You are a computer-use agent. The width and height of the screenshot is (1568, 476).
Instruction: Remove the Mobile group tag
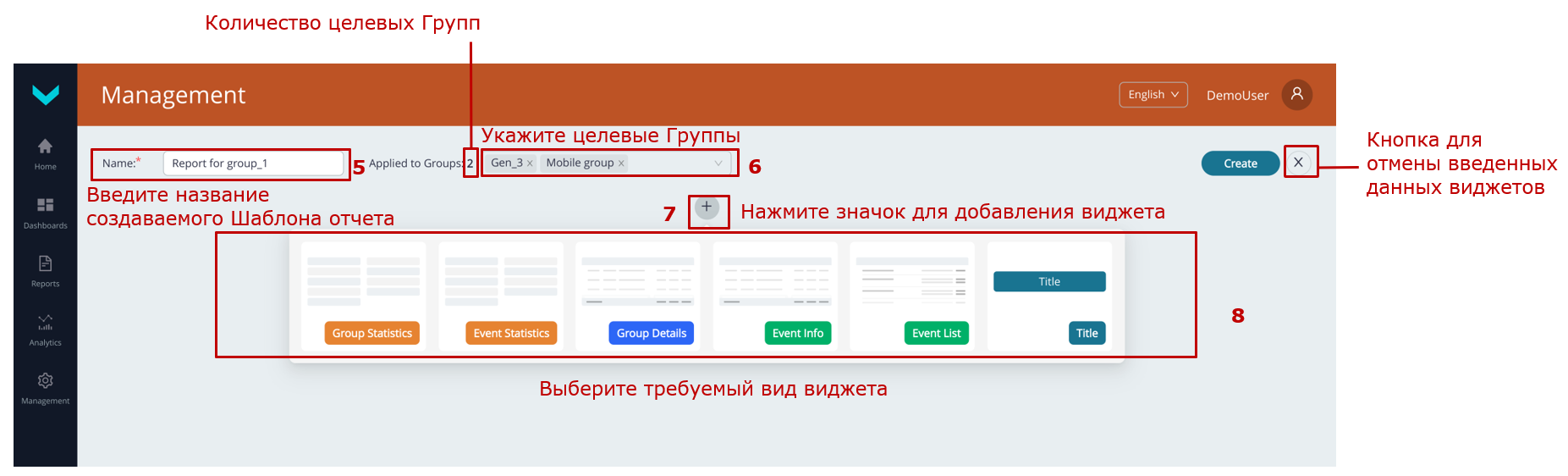(x=621, y=163)
